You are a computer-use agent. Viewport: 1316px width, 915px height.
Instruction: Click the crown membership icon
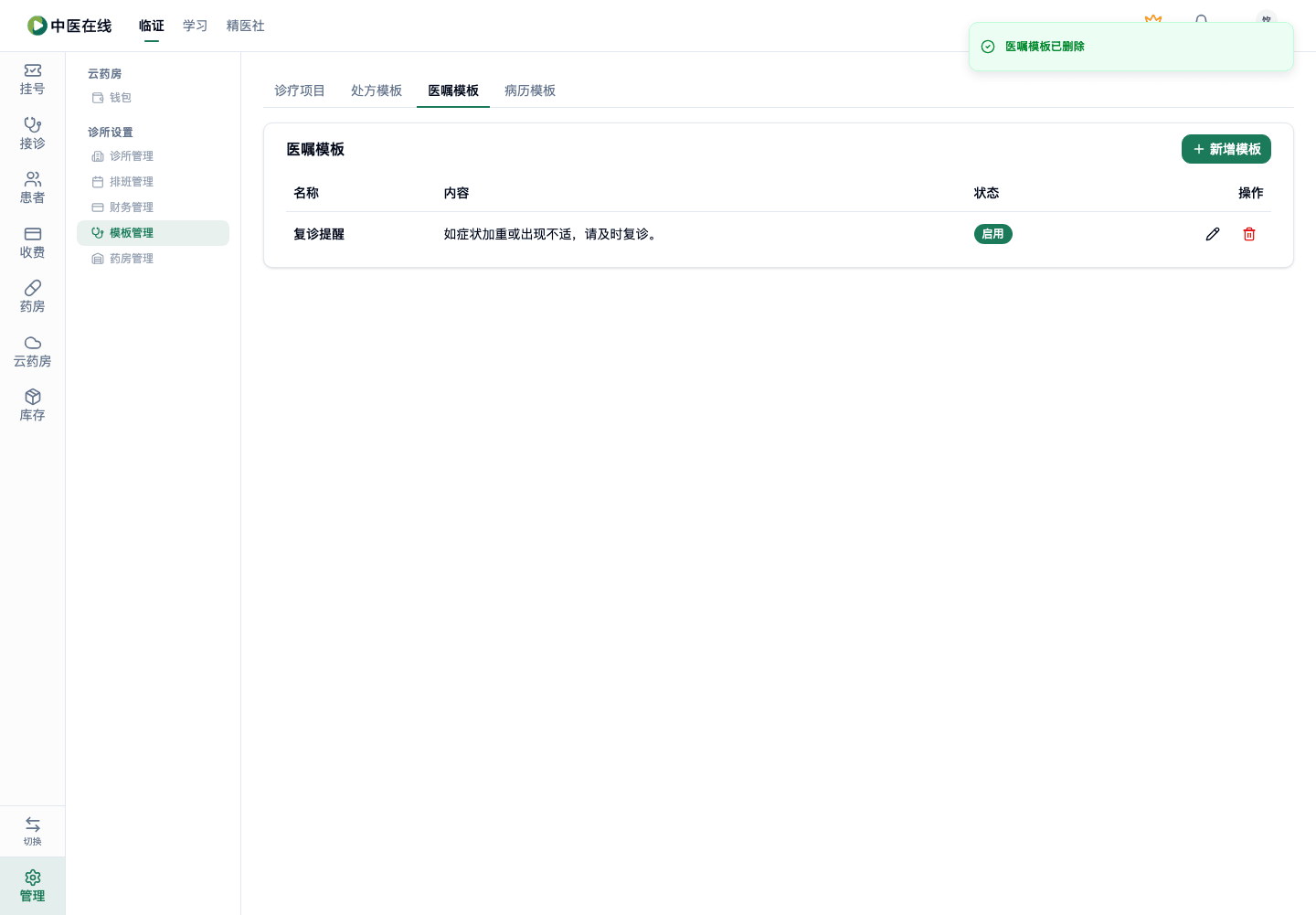(1153, 20)
